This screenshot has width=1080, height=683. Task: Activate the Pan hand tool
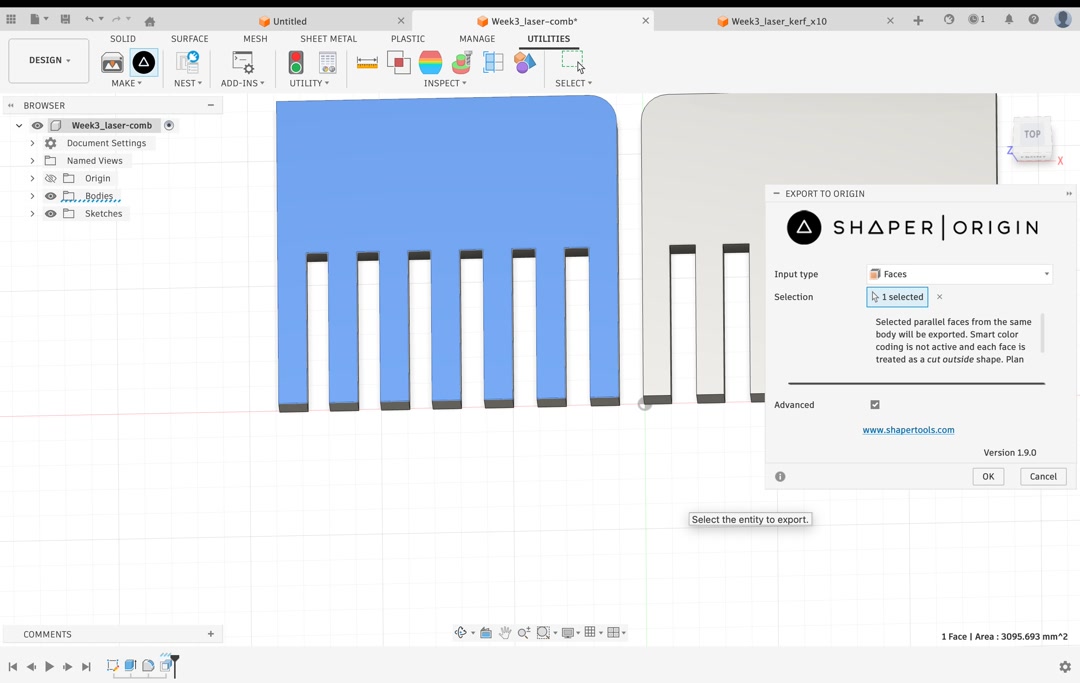click(505, 632)
